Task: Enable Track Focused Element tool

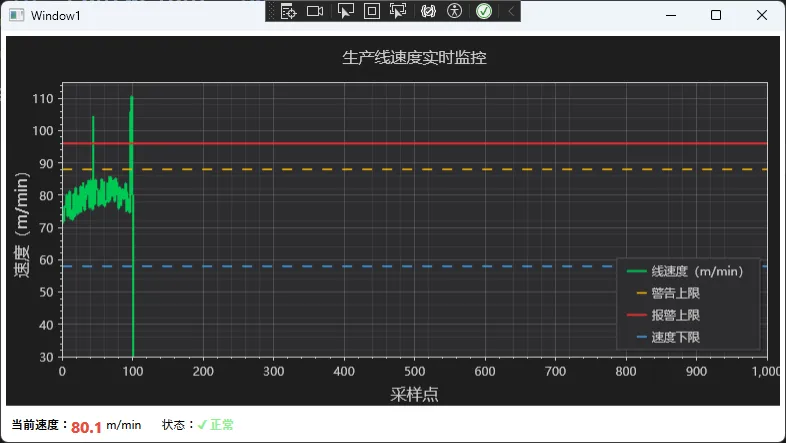Action: pyautogui.click(x=398, y=11)
